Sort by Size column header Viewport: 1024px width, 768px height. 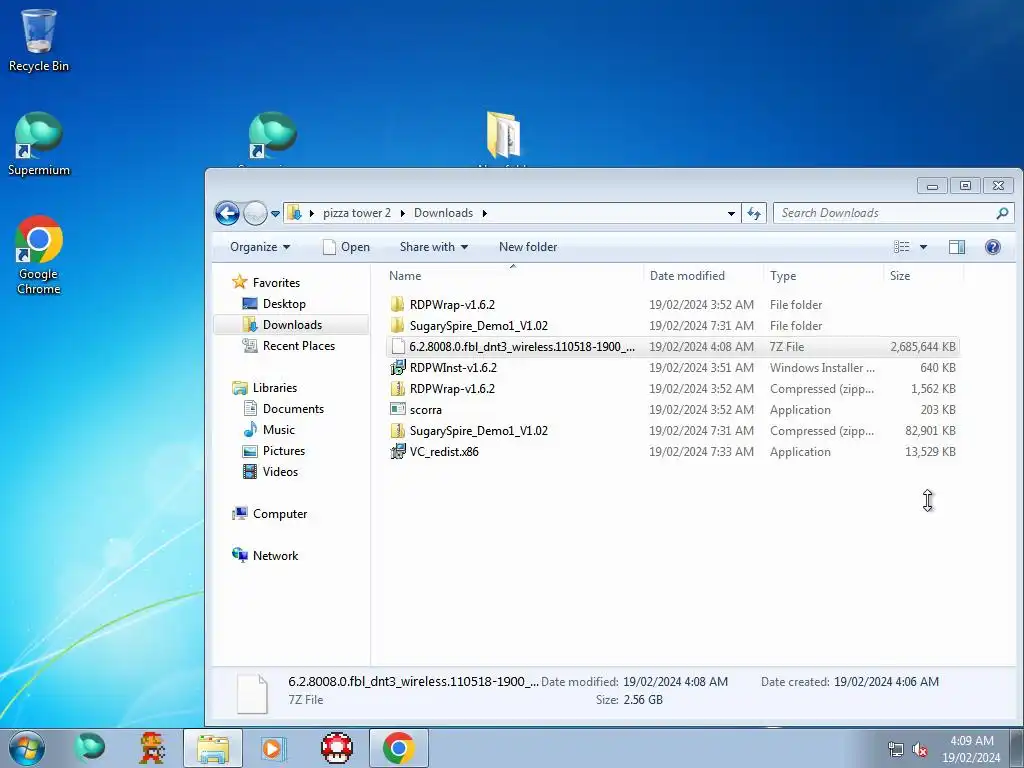pyautogui.click(x=923, y=276)
